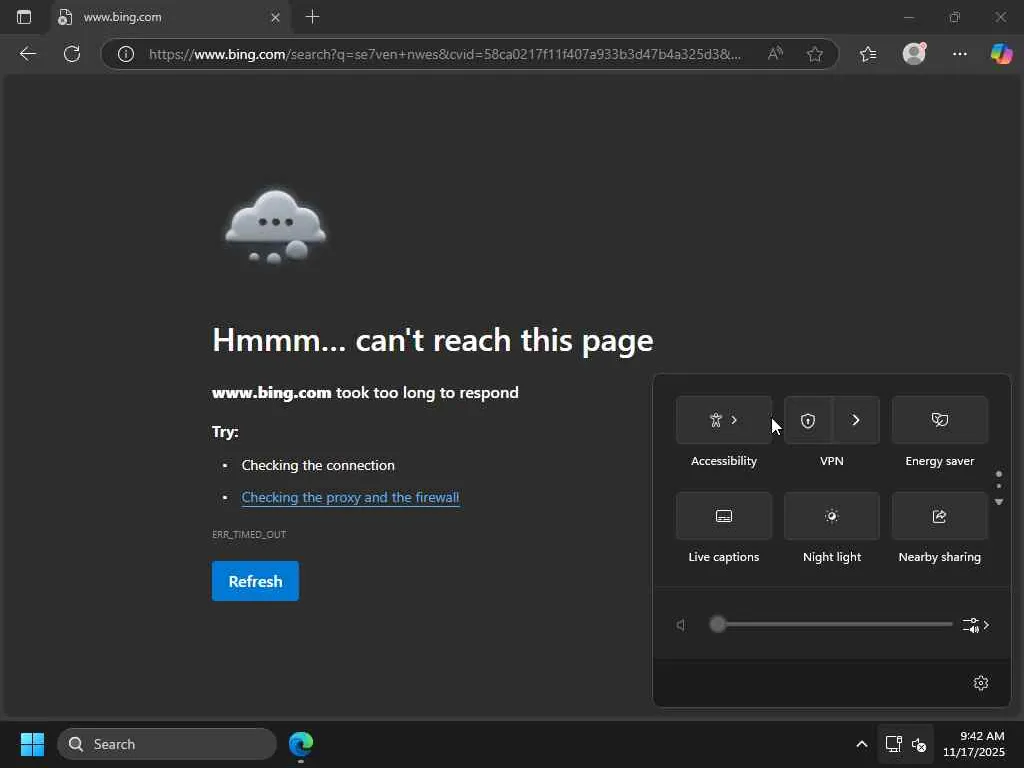The width and height of the screenshot is (1024, 768).
Task: Click the volume slider track
Action: (831, 624)
